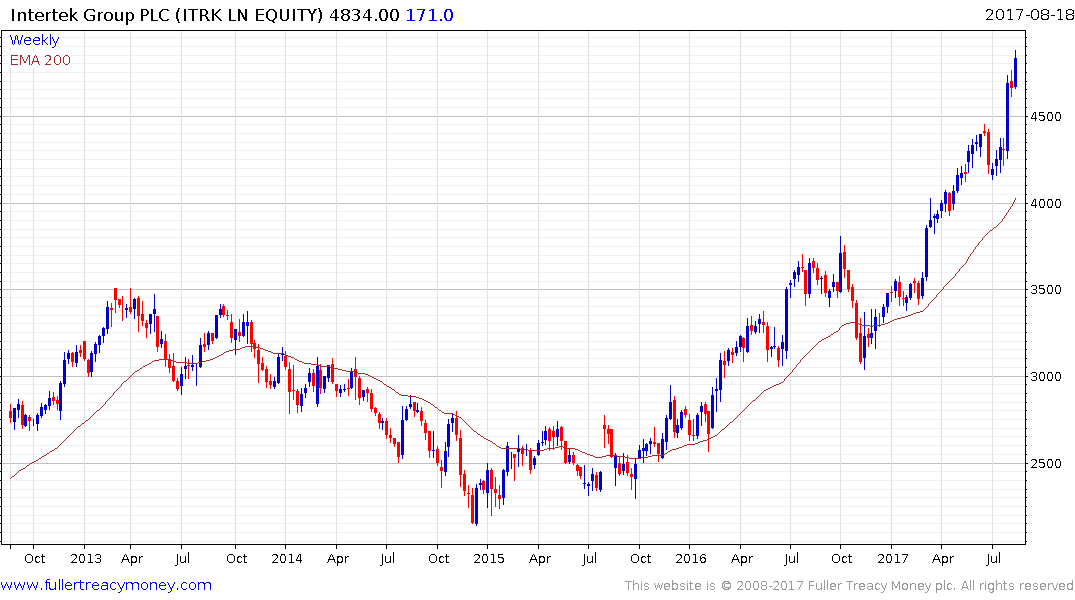Click the 2017 year axis label
Image resolution: width=1075 pixels, height=600 pixels.
coord(893,558)
